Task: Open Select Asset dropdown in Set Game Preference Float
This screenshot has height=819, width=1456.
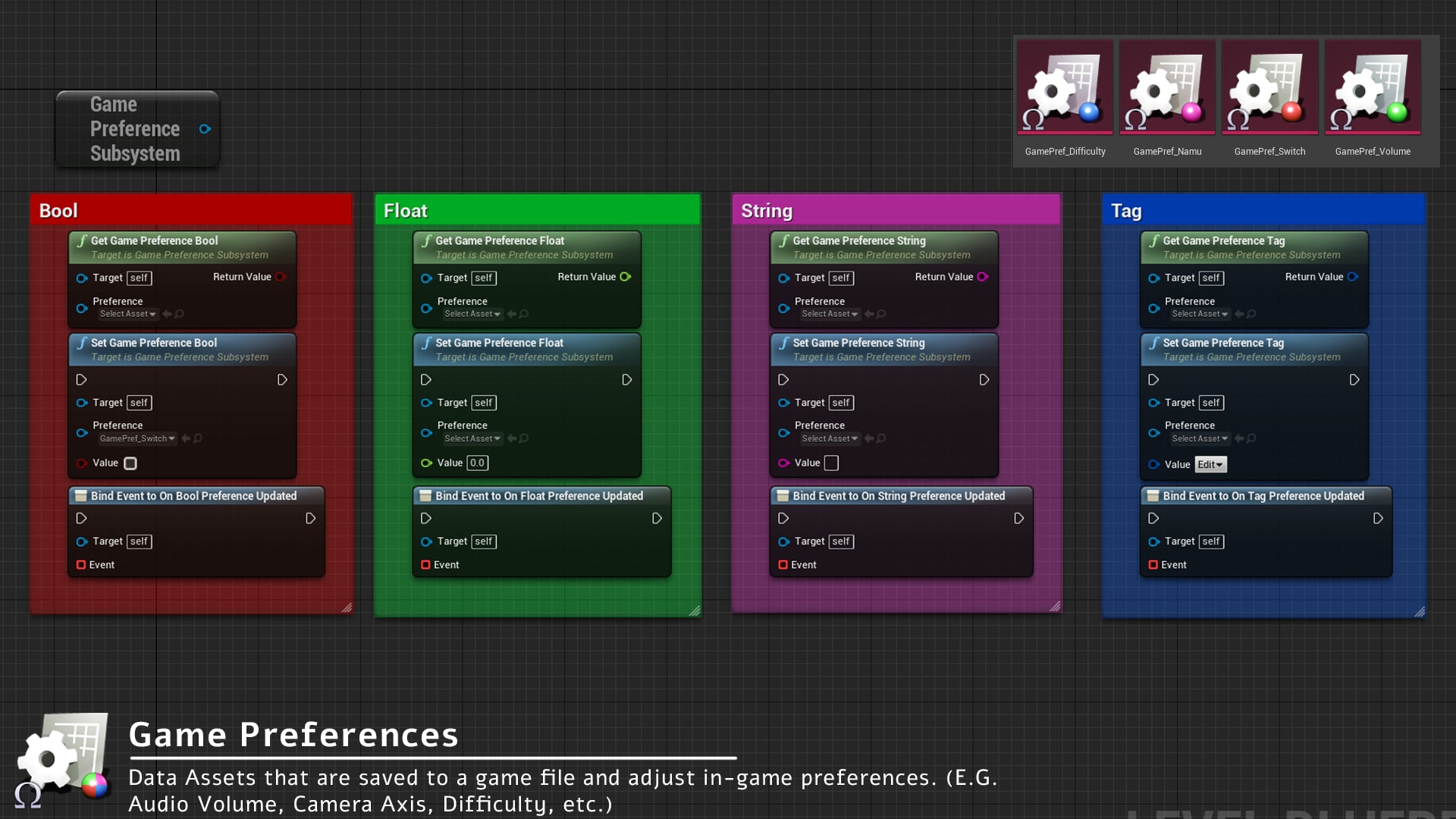Action: click(472, 438)
